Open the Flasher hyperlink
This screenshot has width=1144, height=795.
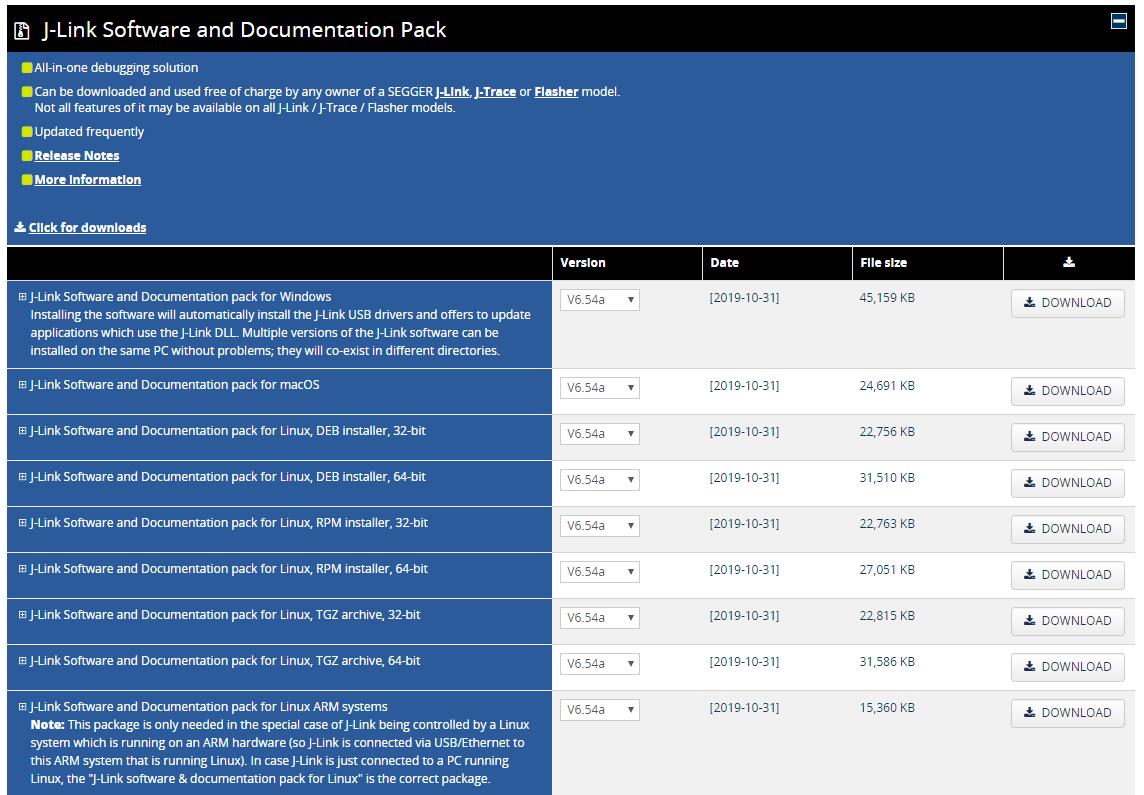coord(556,92)
